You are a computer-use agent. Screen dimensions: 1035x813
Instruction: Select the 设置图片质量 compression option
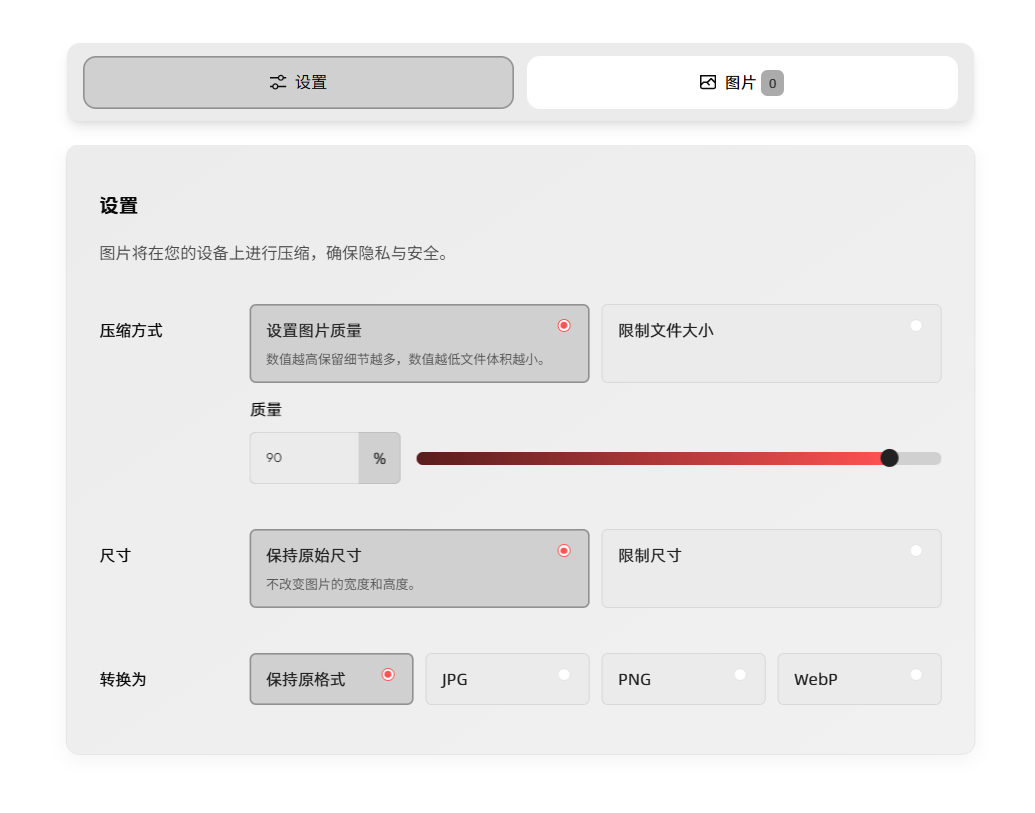click(x=419, y=343)
